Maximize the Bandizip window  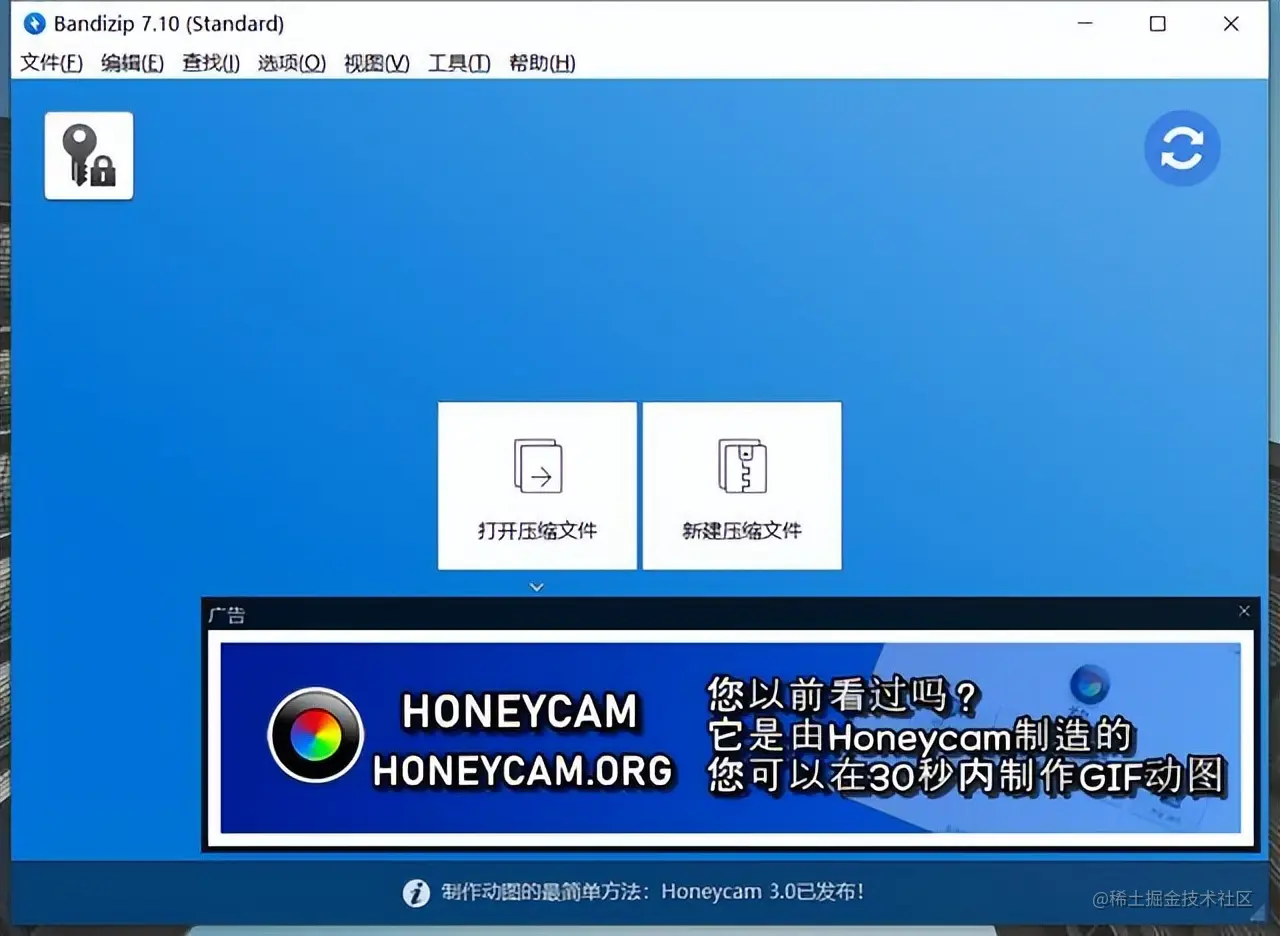pyautogui.click(x=1158, y=23)
